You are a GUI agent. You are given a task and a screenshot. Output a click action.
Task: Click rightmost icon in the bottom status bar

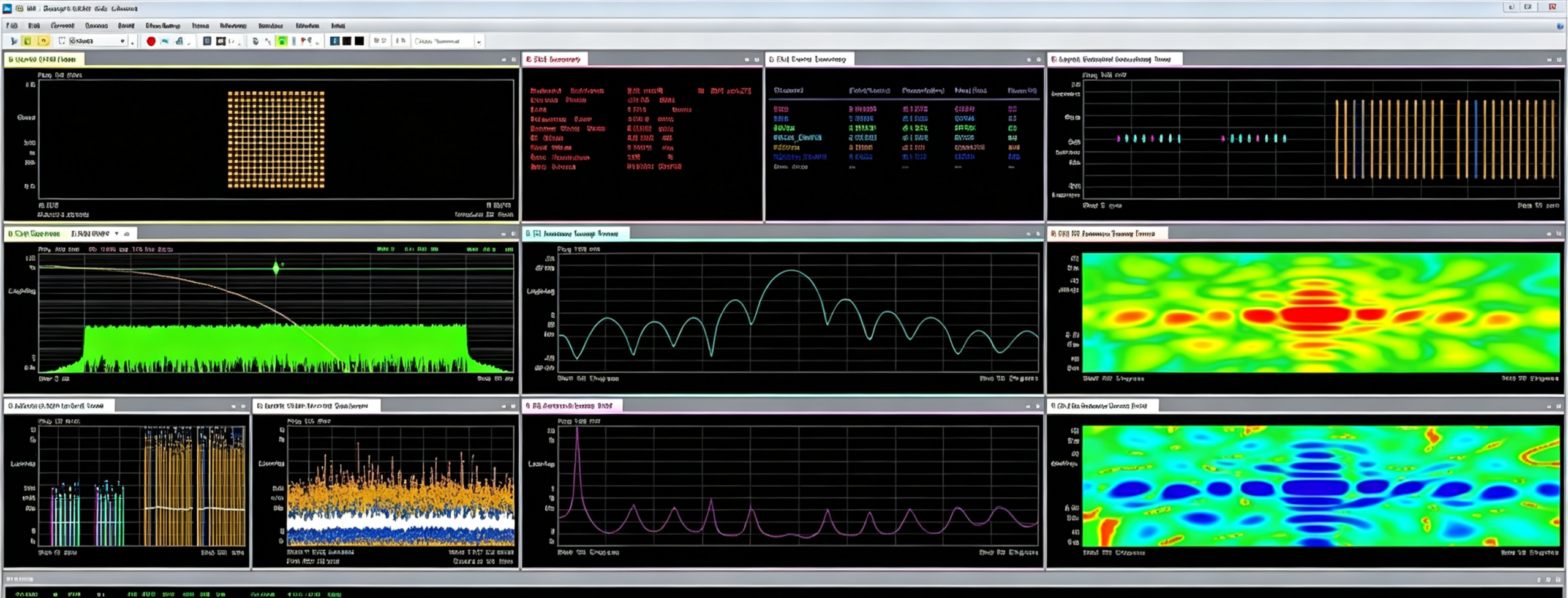1559,579
